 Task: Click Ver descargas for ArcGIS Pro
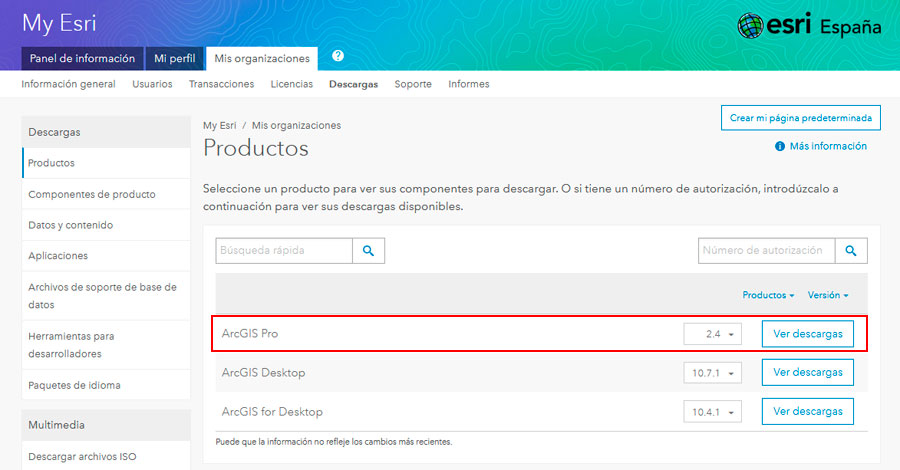[x=808, y=334]
